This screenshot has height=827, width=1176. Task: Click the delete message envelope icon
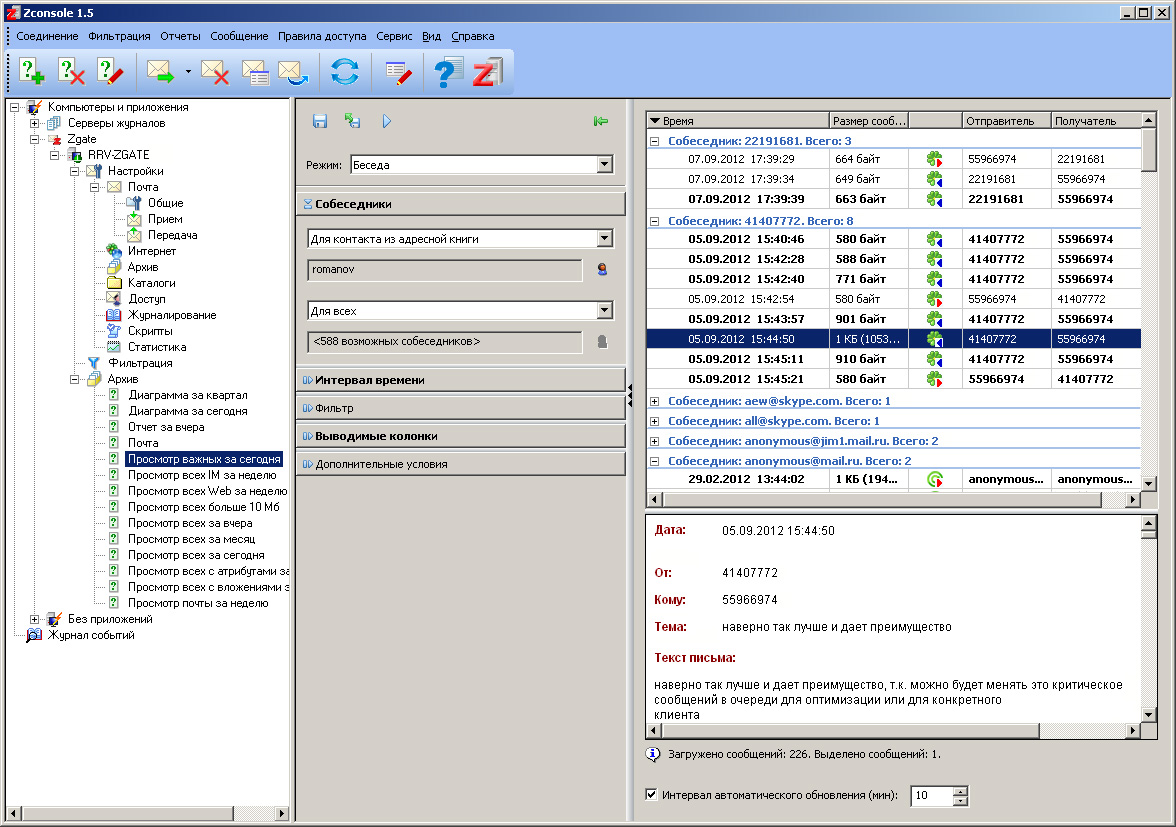[x=215, y=72]
